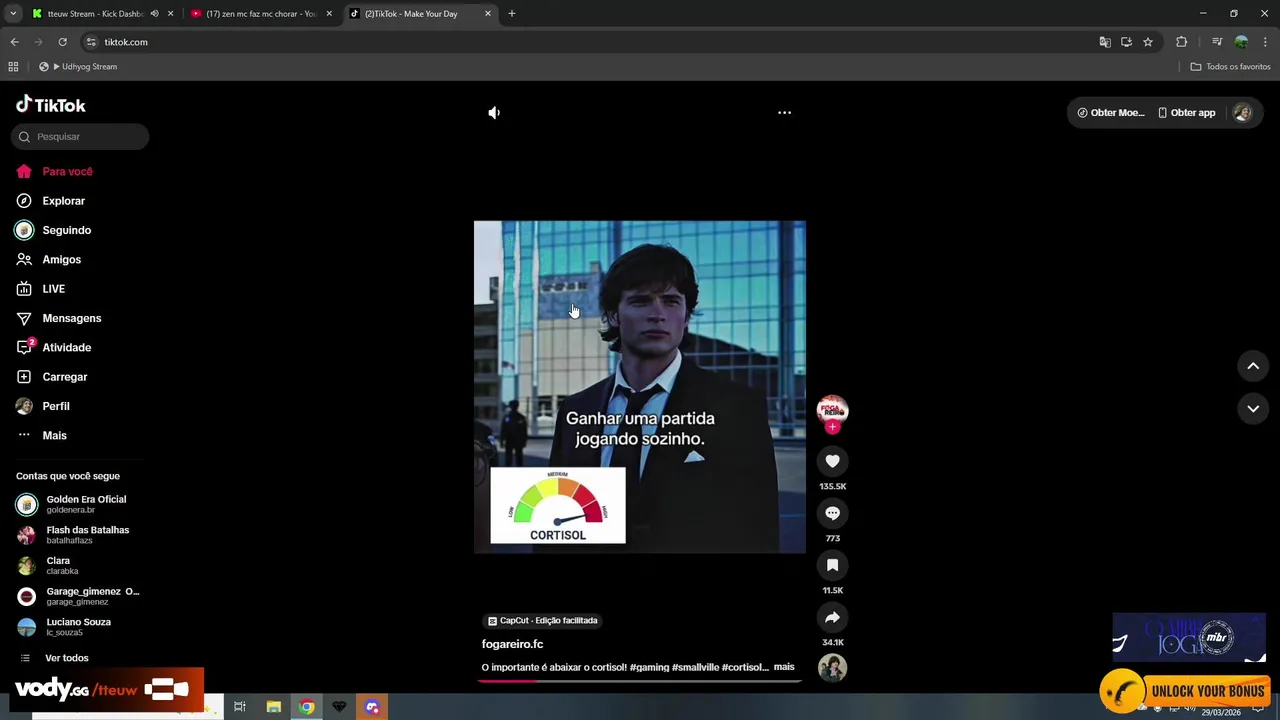The width and height of the screenshot is (1280, 720).
Task: Open Chrome tab search dropdown
Action: click(x=13, y=14)
